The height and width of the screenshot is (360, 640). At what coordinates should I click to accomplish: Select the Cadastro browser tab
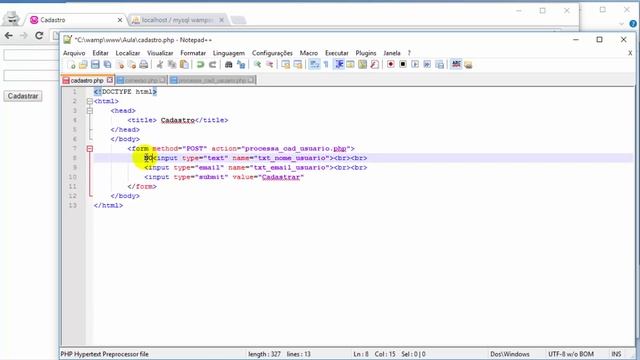coord(76,20)
